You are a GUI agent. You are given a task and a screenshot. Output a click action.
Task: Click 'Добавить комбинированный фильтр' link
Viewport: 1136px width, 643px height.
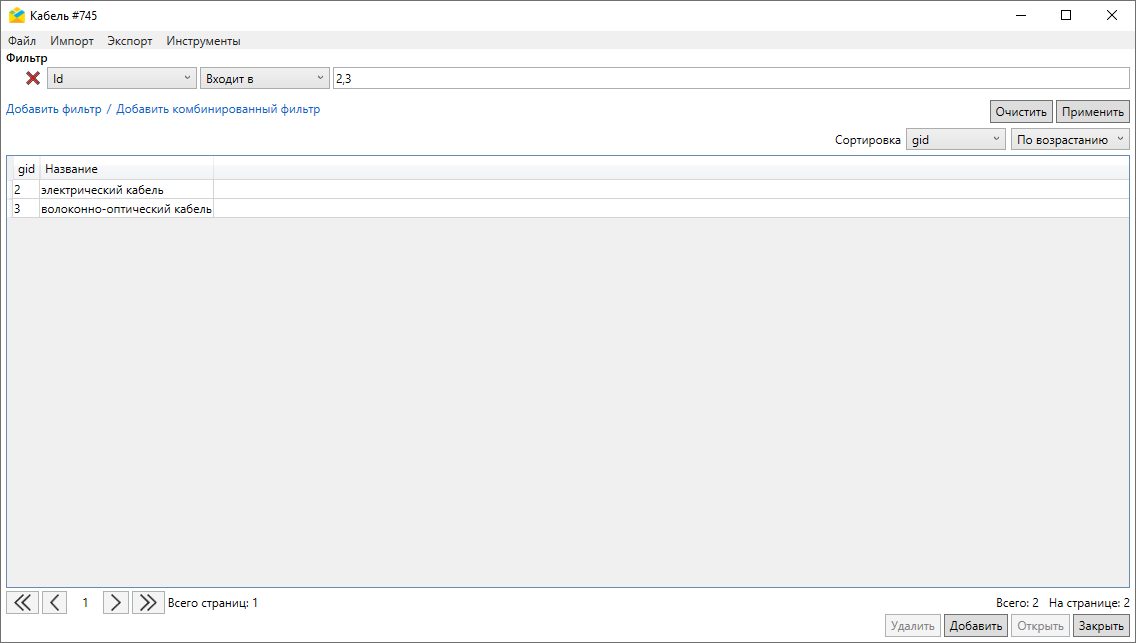click(x=218, y=109)
